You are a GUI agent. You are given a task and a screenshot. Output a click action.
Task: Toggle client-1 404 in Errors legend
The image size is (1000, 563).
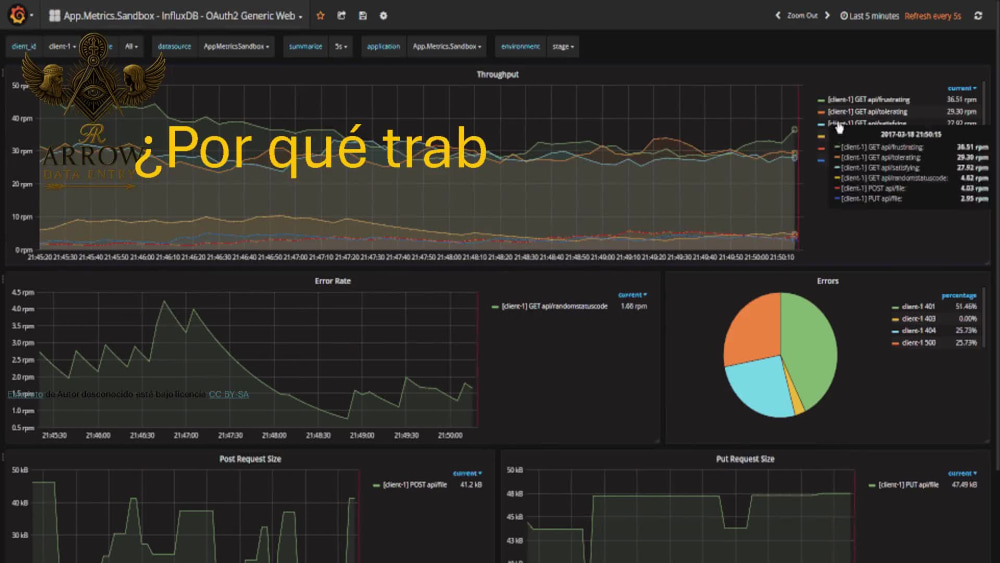tap(918, 331)
